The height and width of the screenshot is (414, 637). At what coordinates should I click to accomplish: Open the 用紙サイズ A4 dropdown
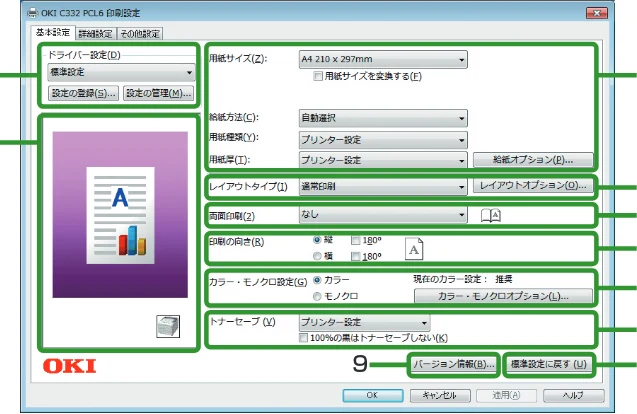tap(383, 59)
